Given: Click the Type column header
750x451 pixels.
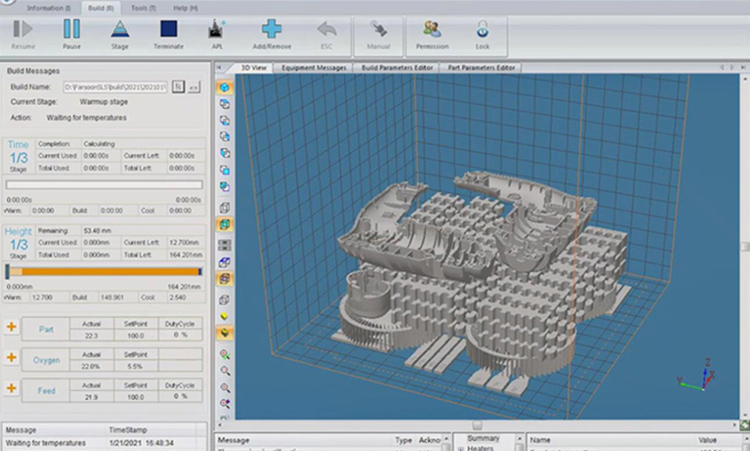Looking at the screenshot, I should coord(403,440).
